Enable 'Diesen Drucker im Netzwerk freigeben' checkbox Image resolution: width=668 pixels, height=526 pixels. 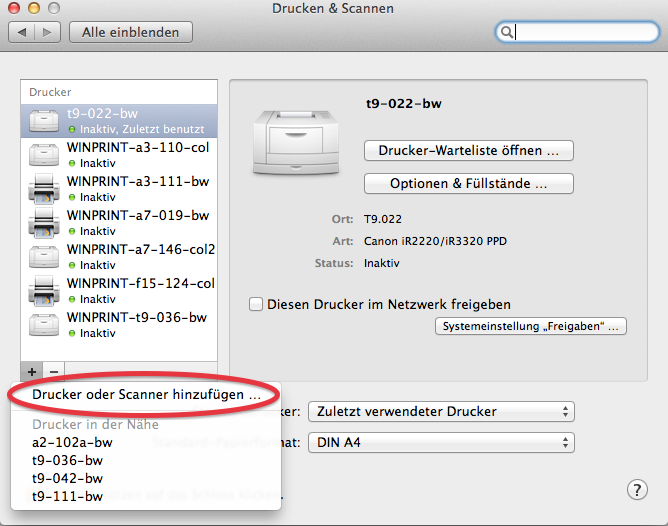[x=256, y=304]
